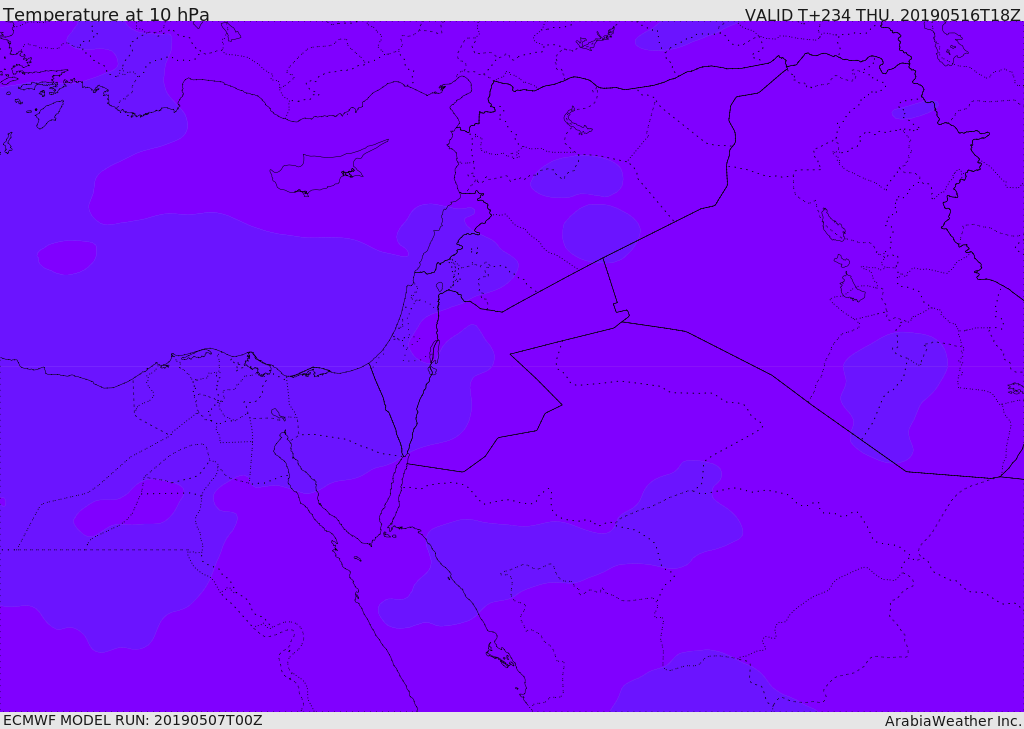Click the 'VALID T+234 THU. 20190516T18Z' timestamp
Screen dimensions: 1024x729
tap(882, 14)
